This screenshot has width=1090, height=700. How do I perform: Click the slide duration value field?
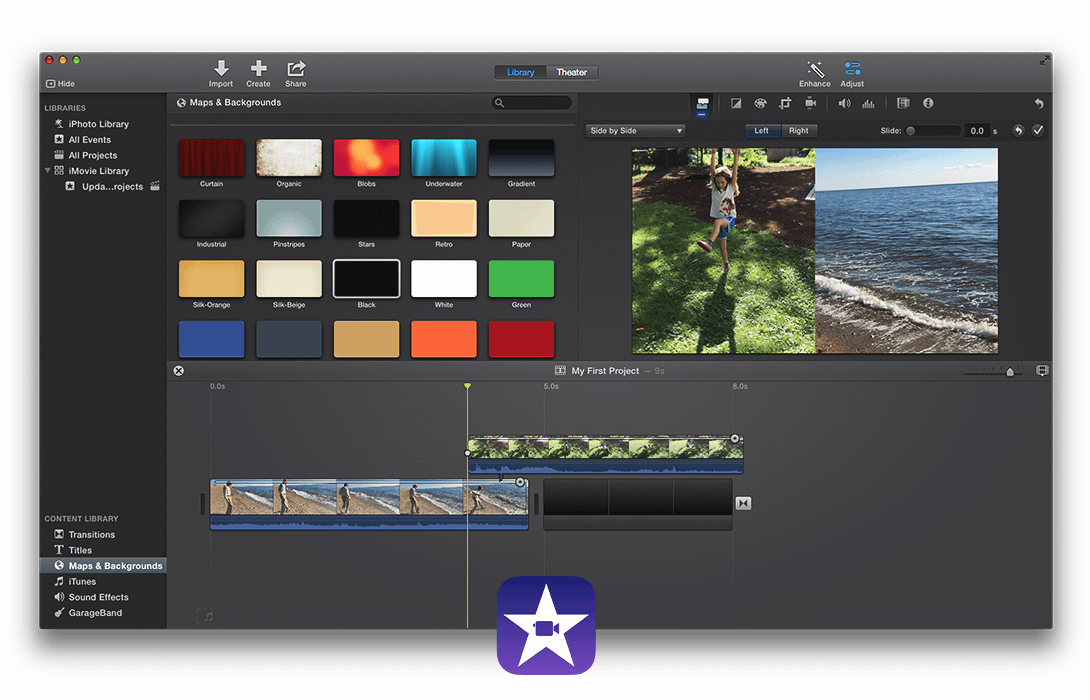[x=977, y=131]
